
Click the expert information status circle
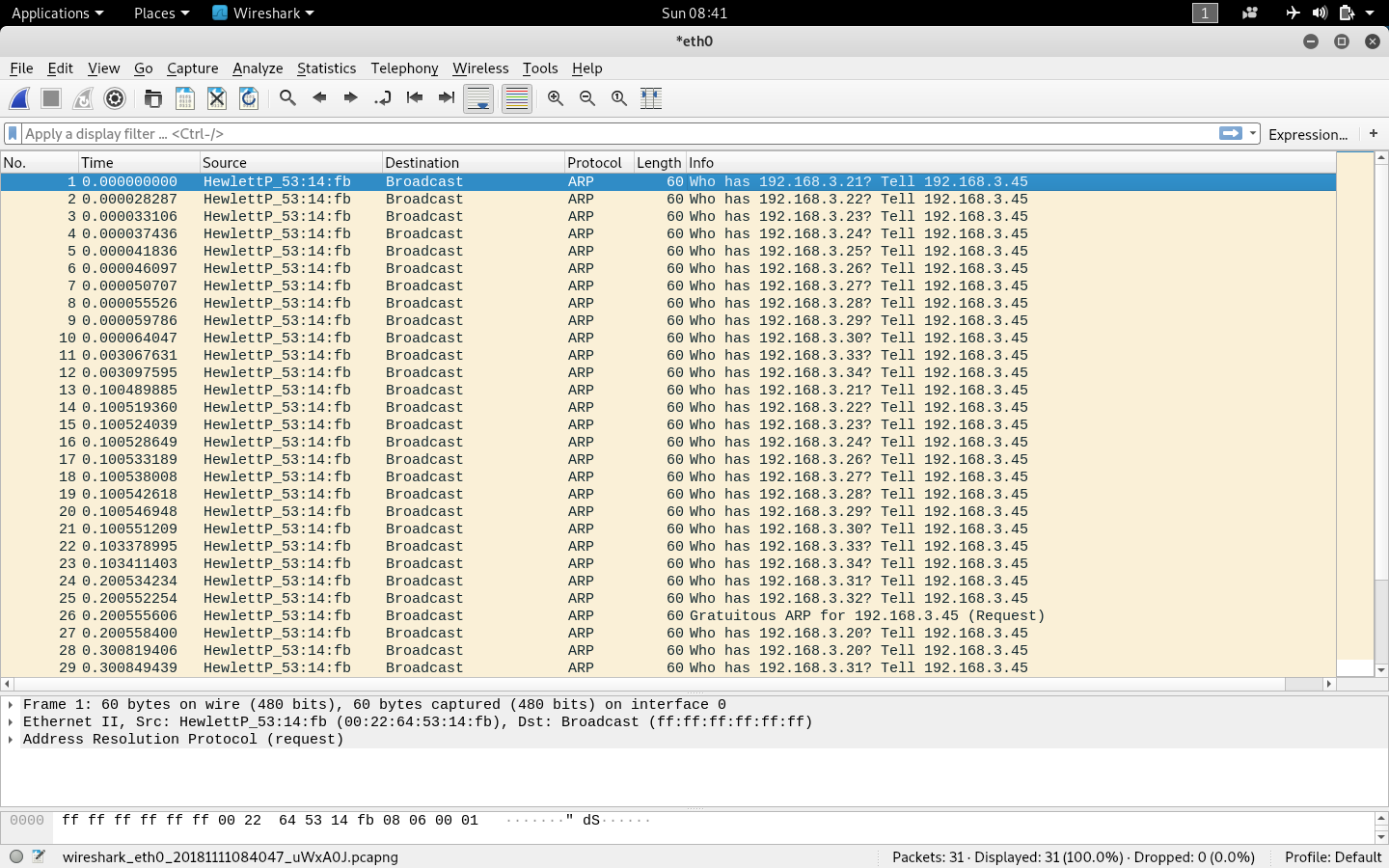pos(16,856)
